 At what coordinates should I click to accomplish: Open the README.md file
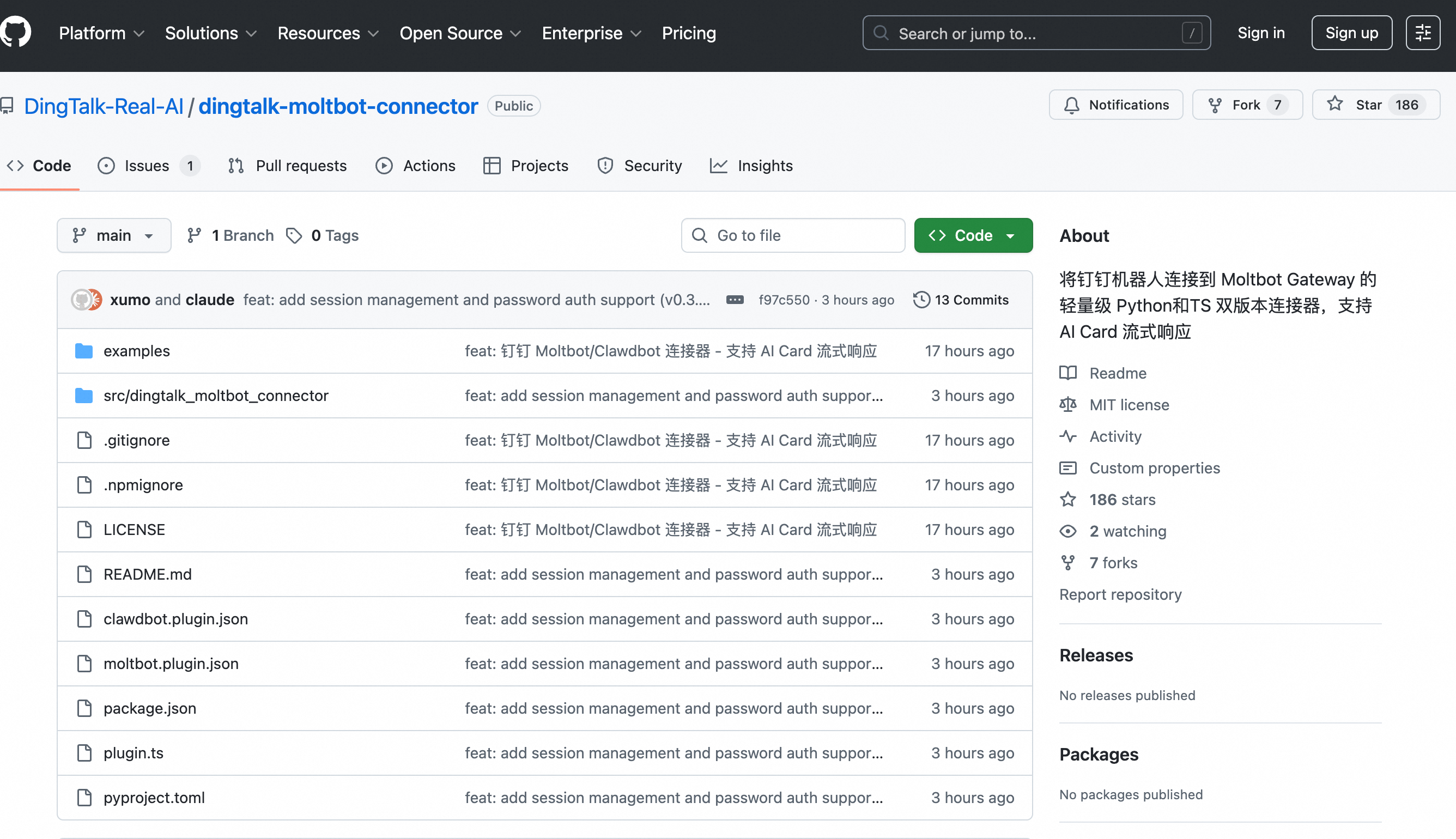148,574
